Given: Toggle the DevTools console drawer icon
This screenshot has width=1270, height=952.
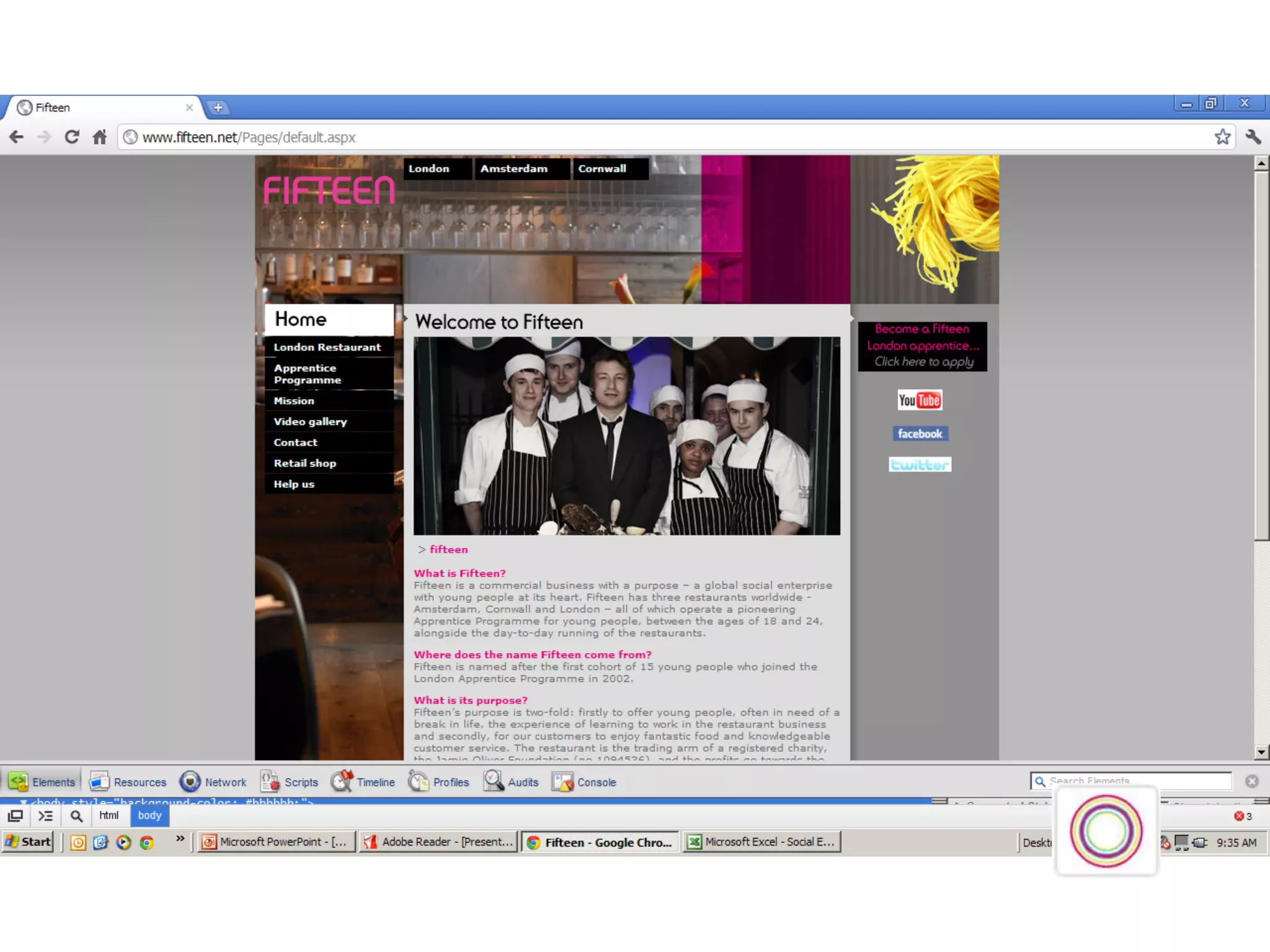Looking at the screenshot, I should click(45, 816).
